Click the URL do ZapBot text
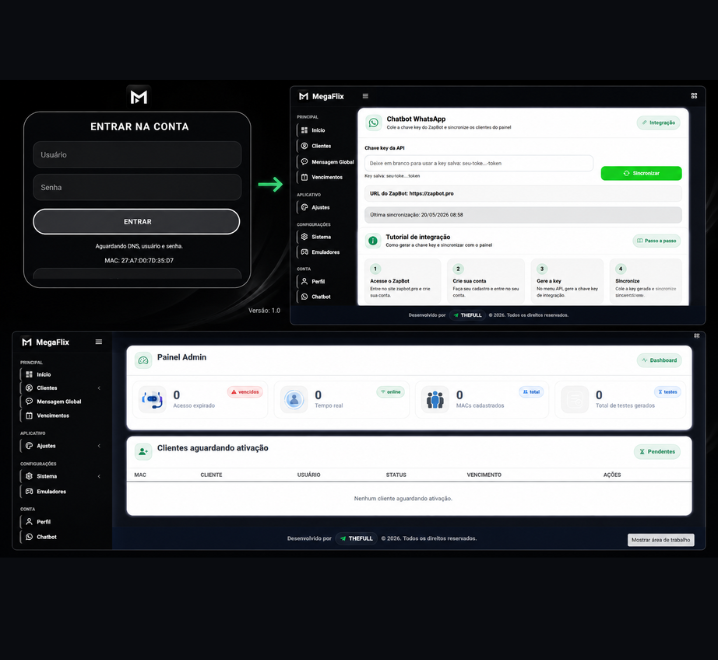 [412, 193]
